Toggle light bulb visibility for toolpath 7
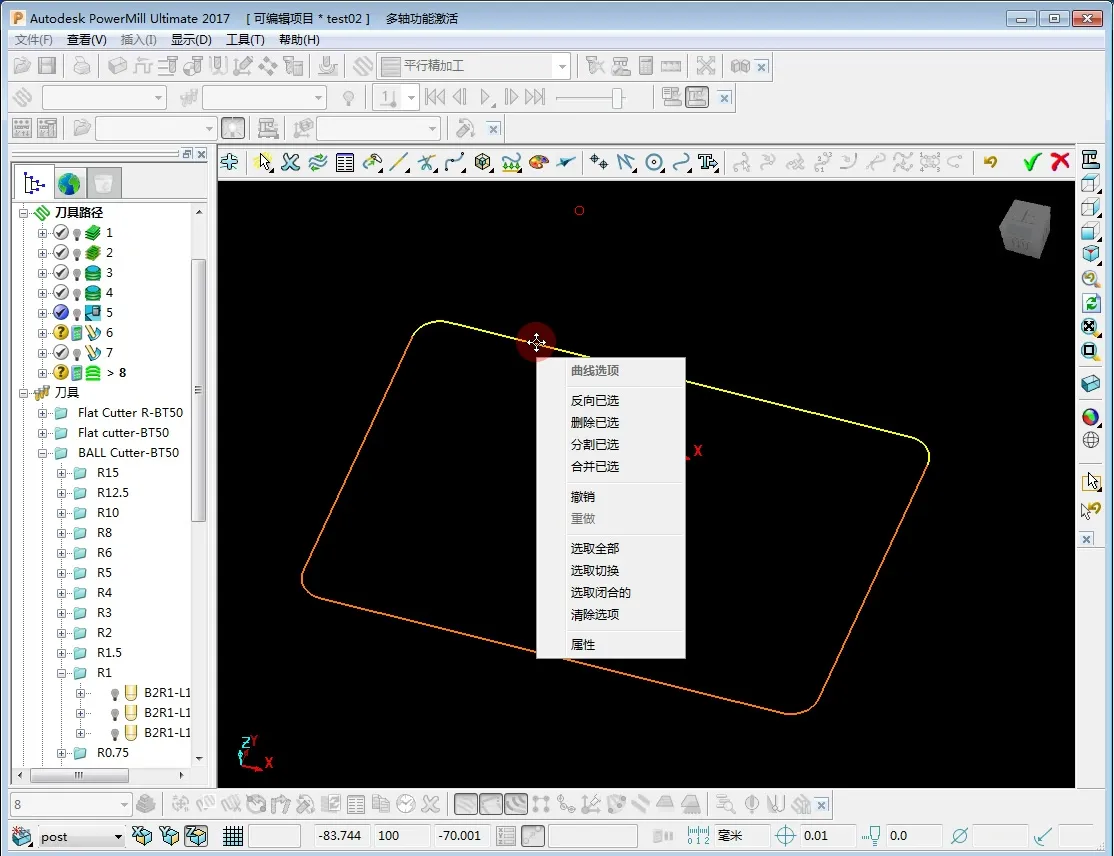This screenshot has width=1114, height=856. coord(76,353)
